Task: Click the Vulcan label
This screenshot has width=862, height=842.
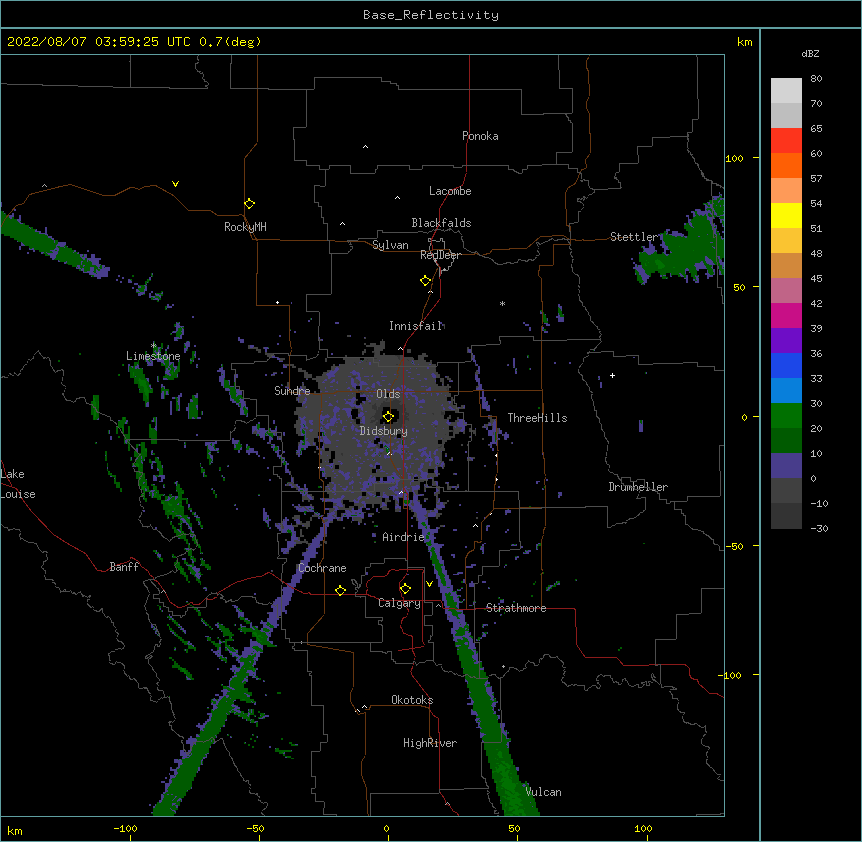Action: [x=543, y=792]
